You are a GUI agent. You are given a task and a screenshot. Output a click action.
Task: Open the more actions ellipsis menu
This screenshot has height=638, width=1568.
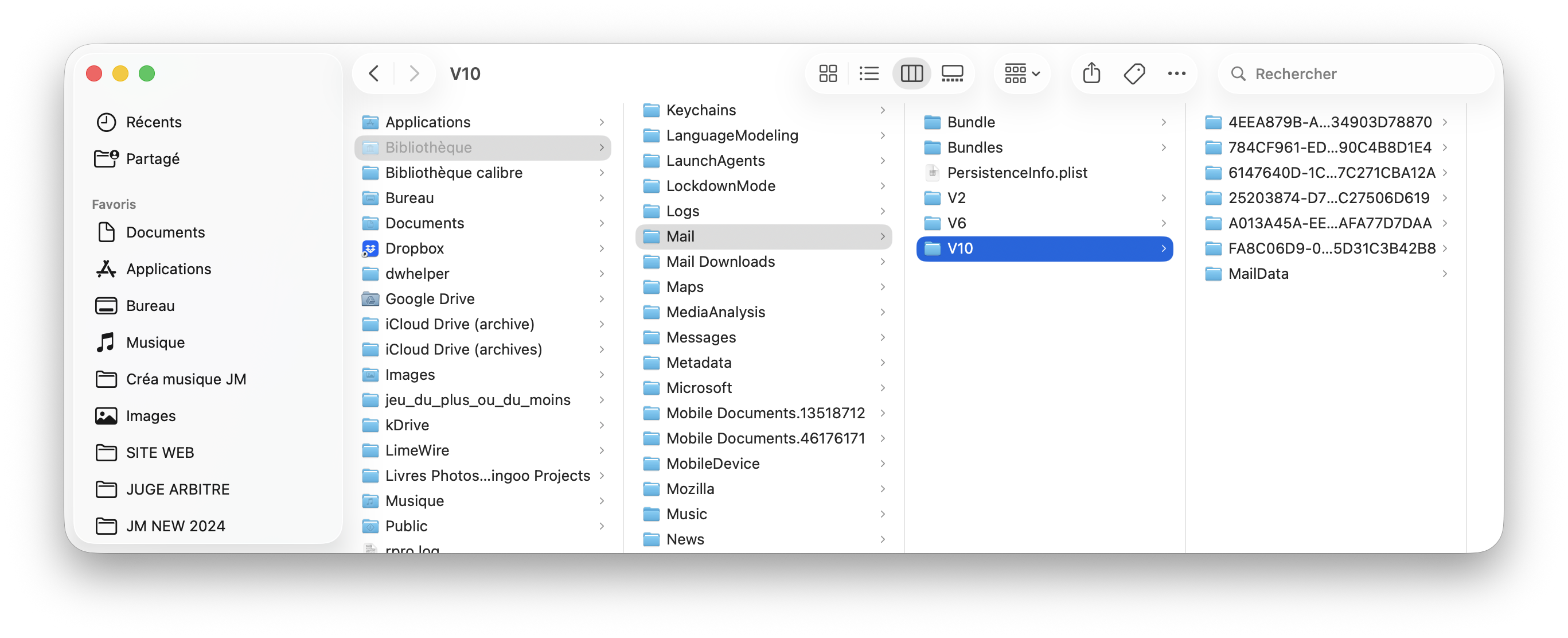pyautogui.click(x=1176, y=73)
